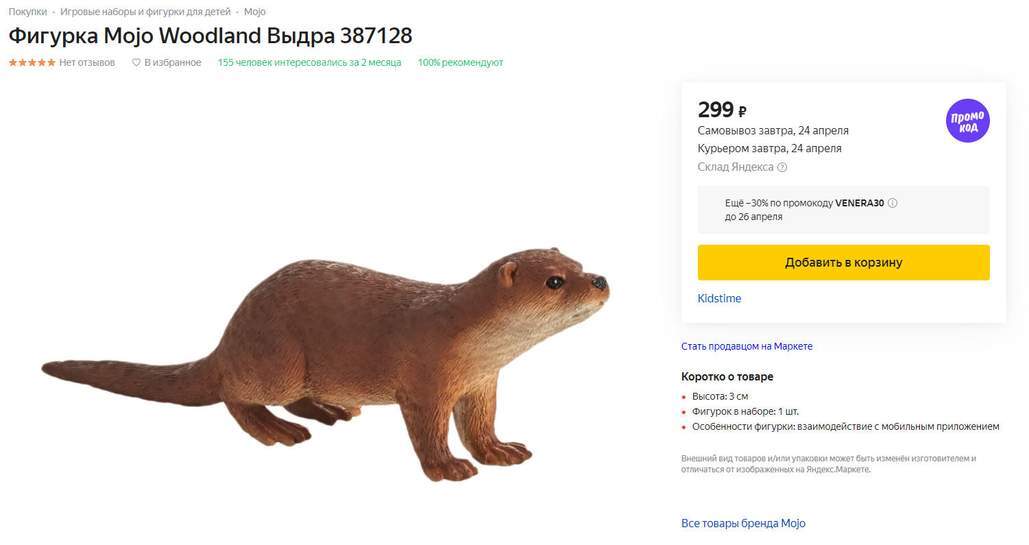This screenshot has height=545, width=1029.
Task: Open the Kidstime seller link
Action: [719, 298]
